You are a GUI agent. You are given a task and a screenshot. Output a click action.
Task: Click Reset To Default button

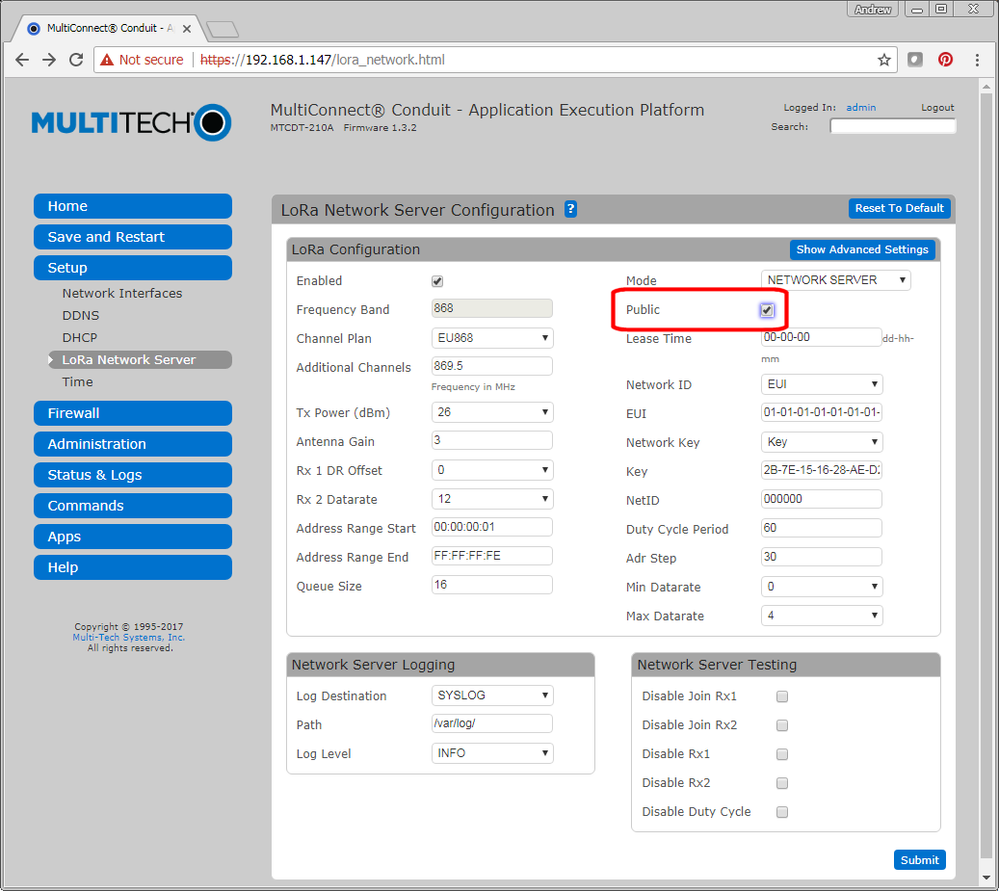click(x=899, y=208)
